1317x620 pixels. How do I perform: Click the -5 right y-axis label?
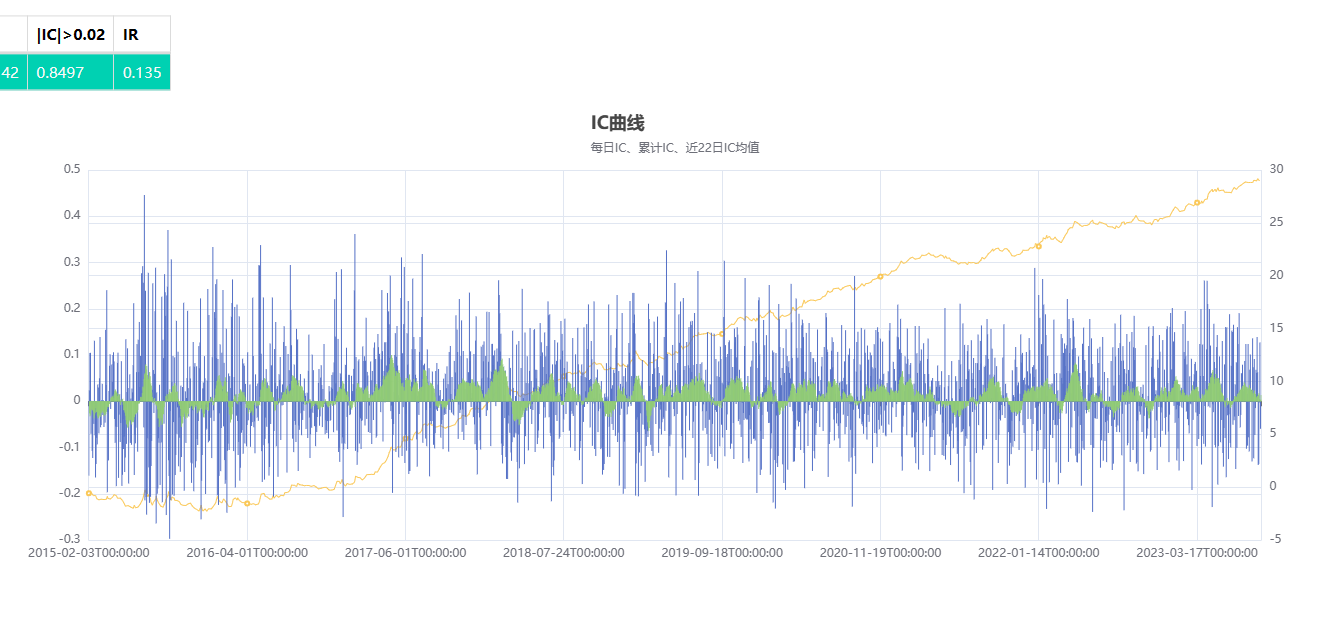(x=1273, y=540)
